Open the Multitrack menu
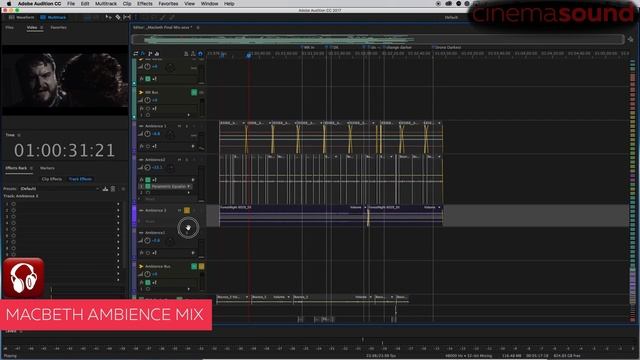 click(106, 4)
